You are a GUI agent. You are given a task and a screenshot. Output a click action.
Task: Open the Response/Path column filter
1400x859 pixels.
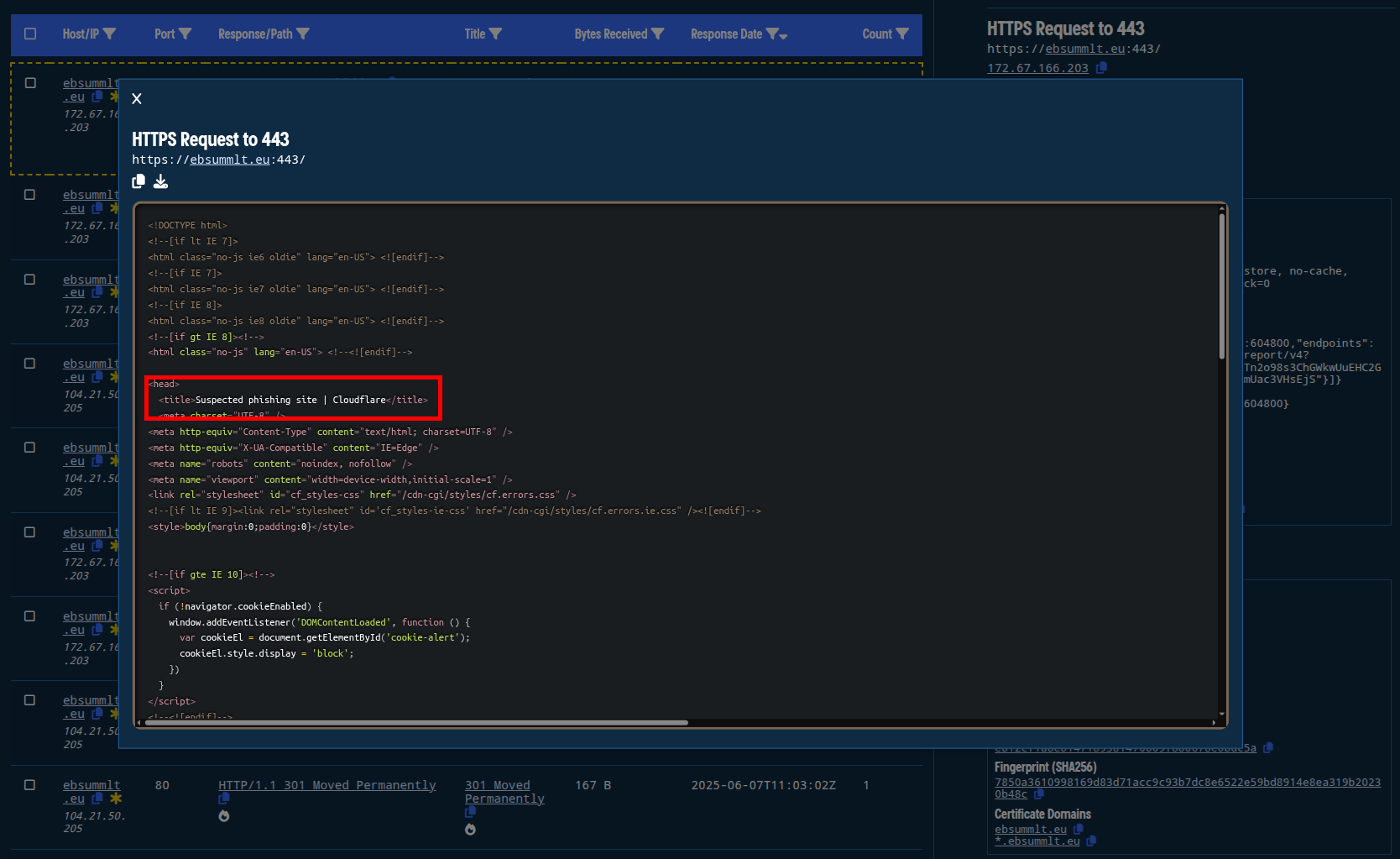pyautogui.click(x=303, y=34)
